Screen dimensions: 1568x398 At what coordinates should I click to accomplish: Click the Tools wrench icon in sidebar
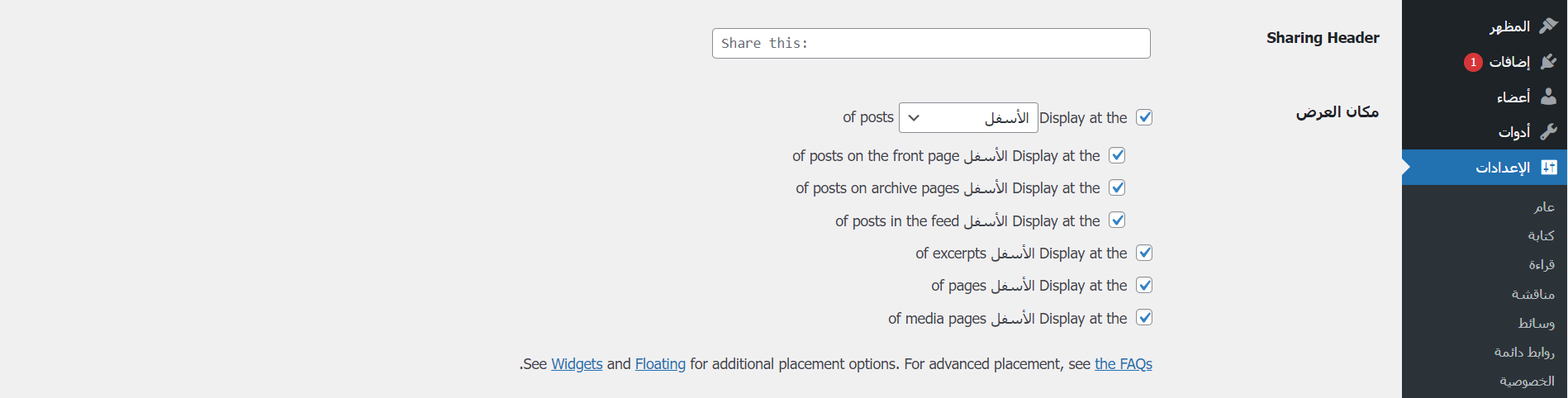[1548, 131]
